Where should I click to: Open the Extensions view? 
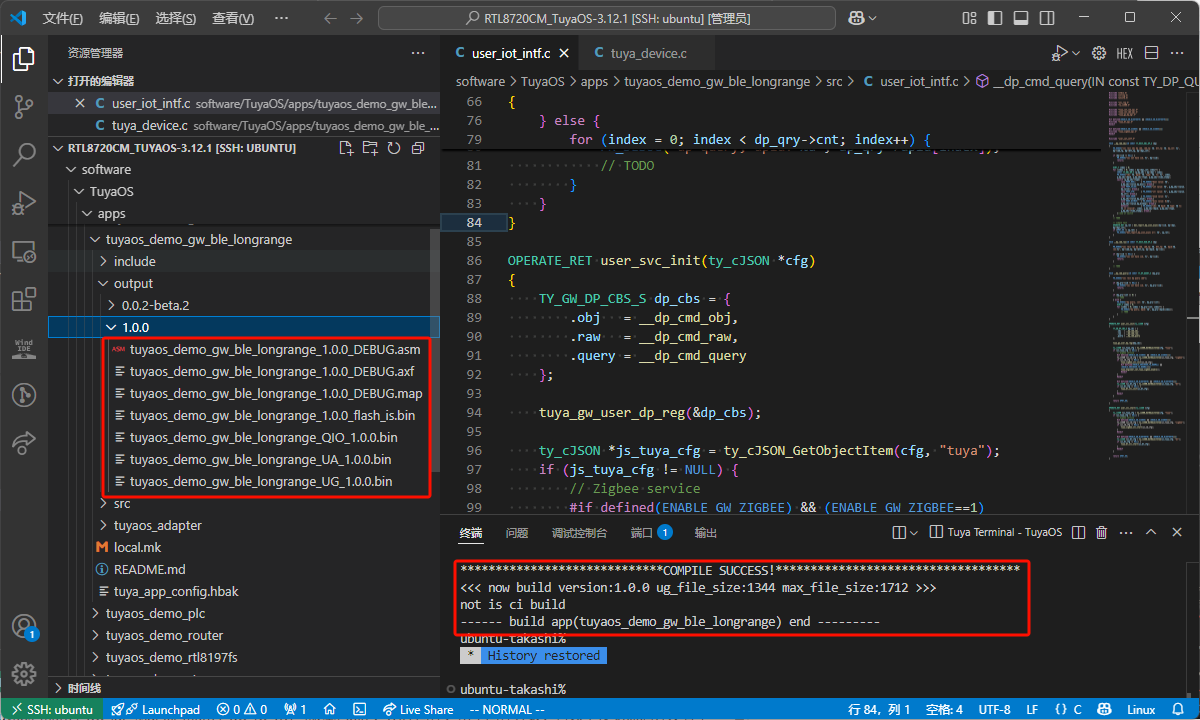click(x=24, y=299)
